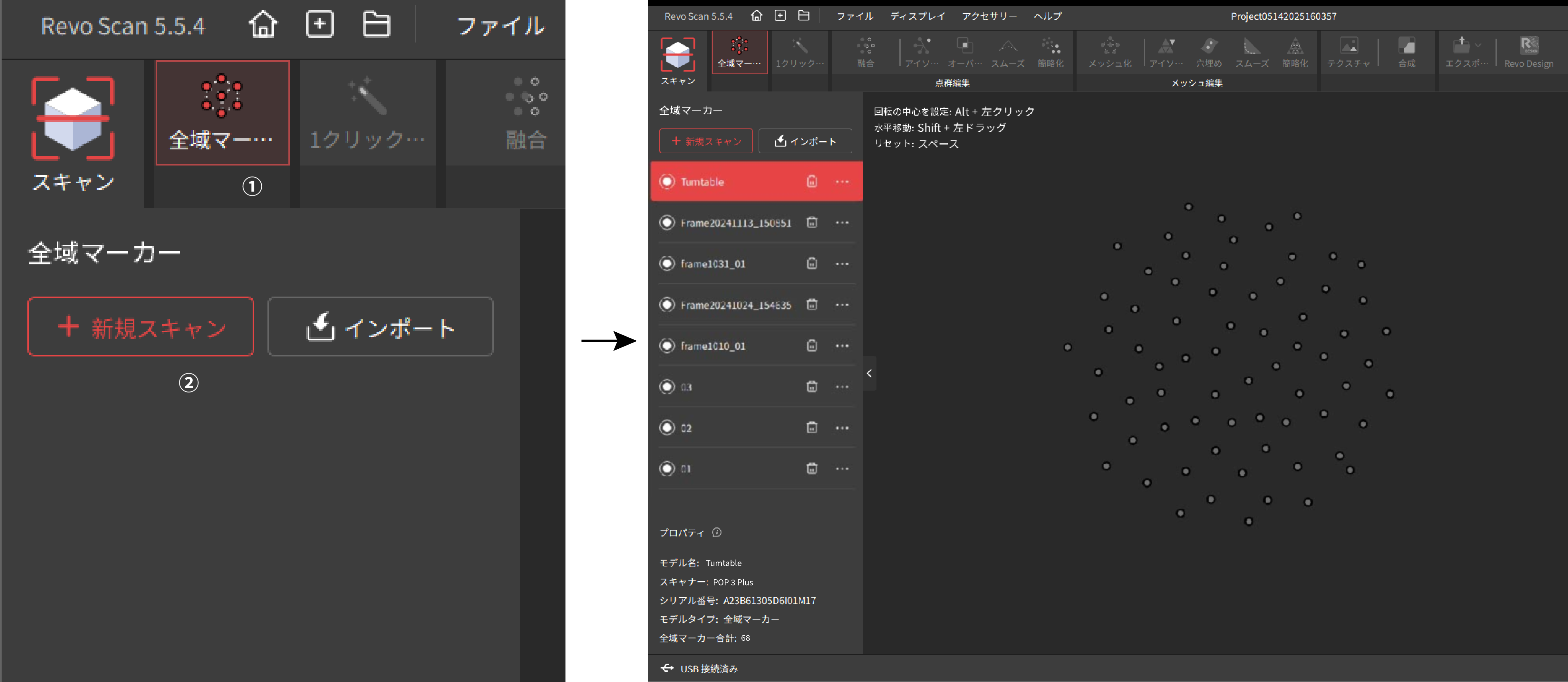Click the point cloud スムーズ smooth tool
This screenshot has height=682, width=1568.
pos(1007,52)
